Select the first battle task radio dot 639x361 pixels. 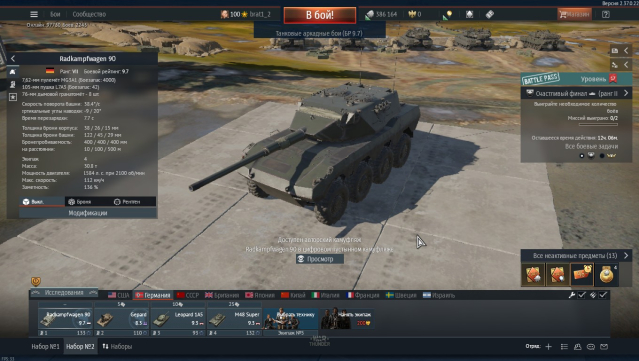point(582,156)
